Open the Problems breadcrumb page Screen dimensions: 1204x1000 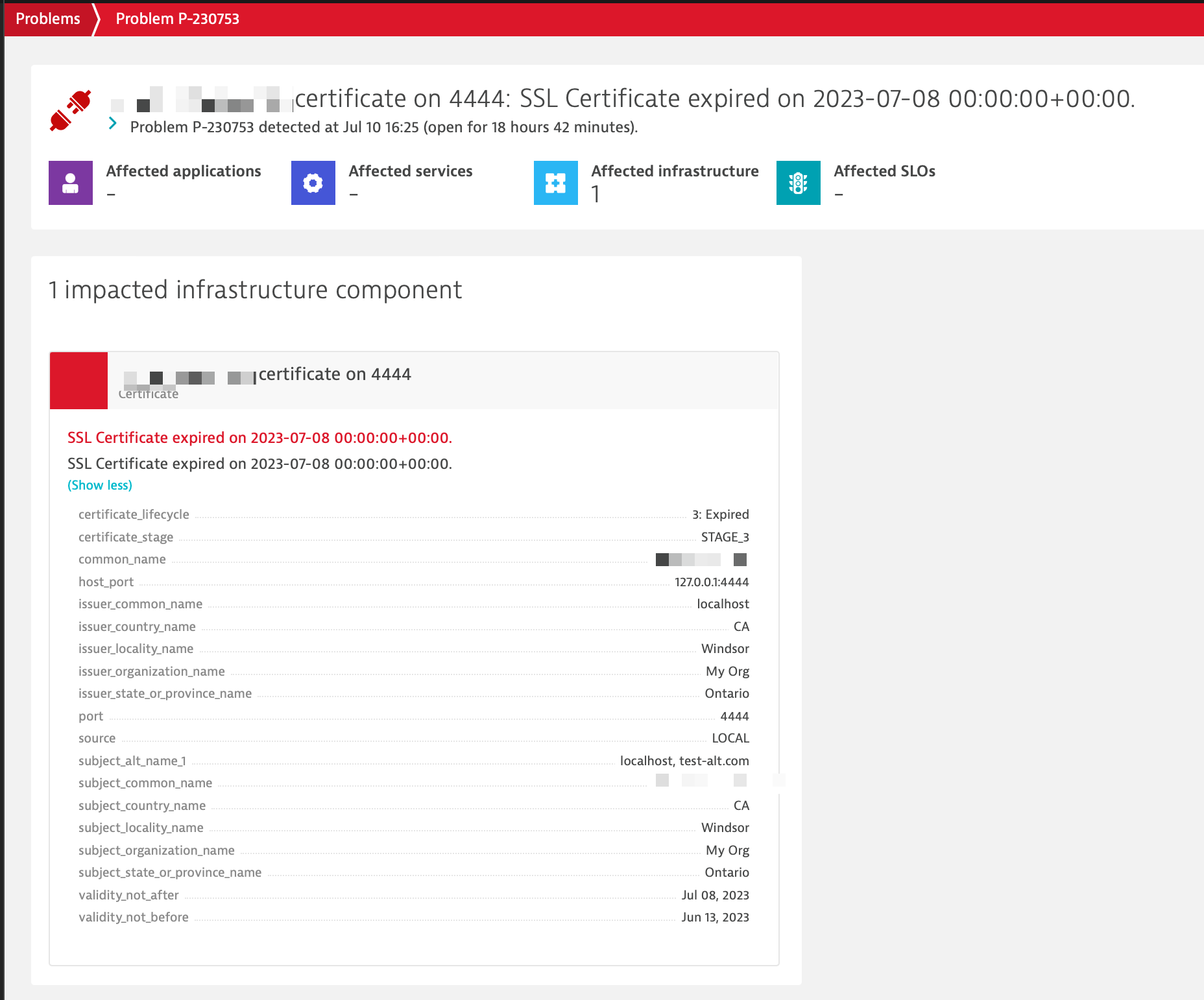[48, 18]
